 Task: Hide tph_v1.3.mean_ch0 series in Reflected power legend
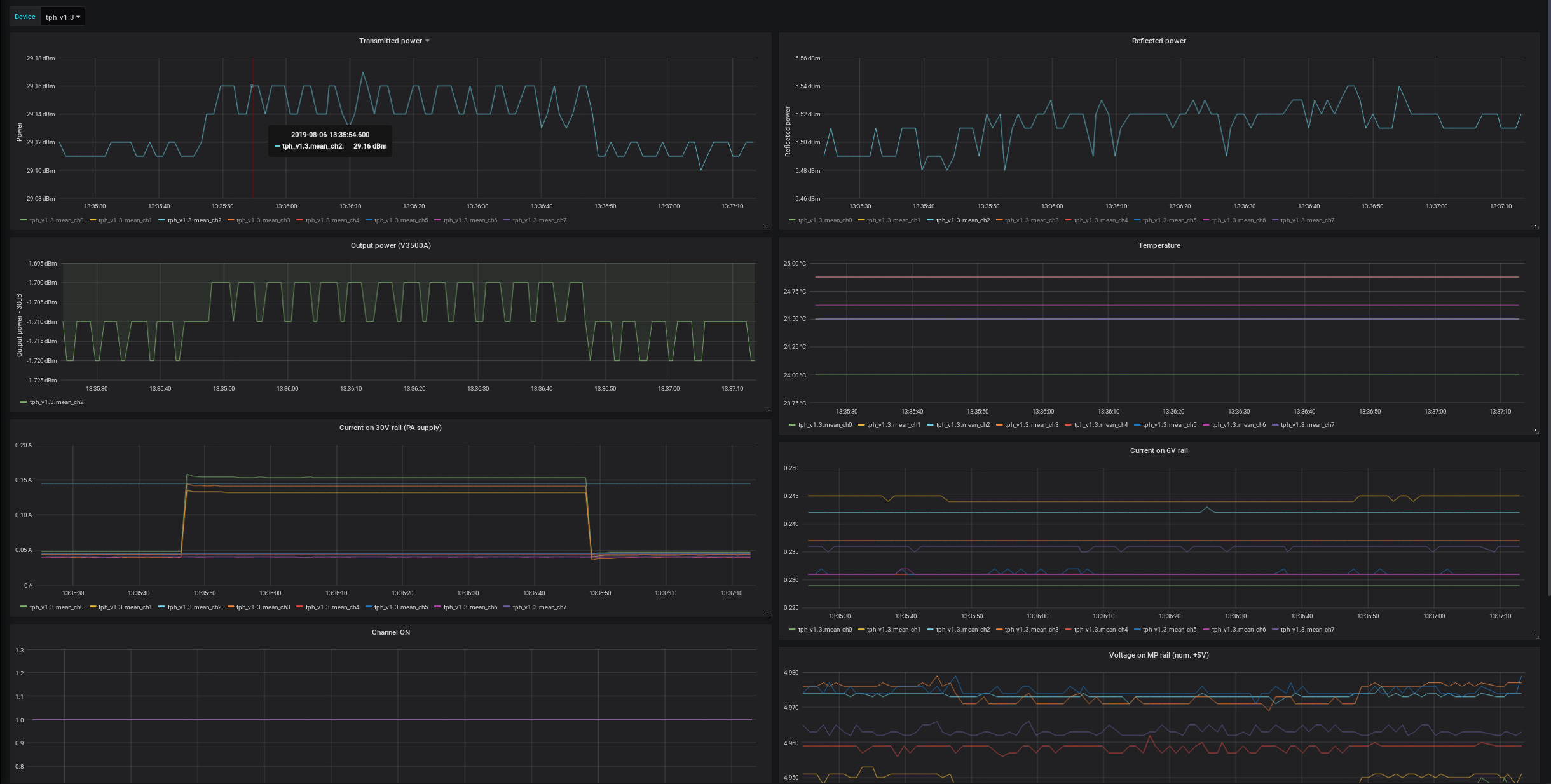tap(824, 220)
